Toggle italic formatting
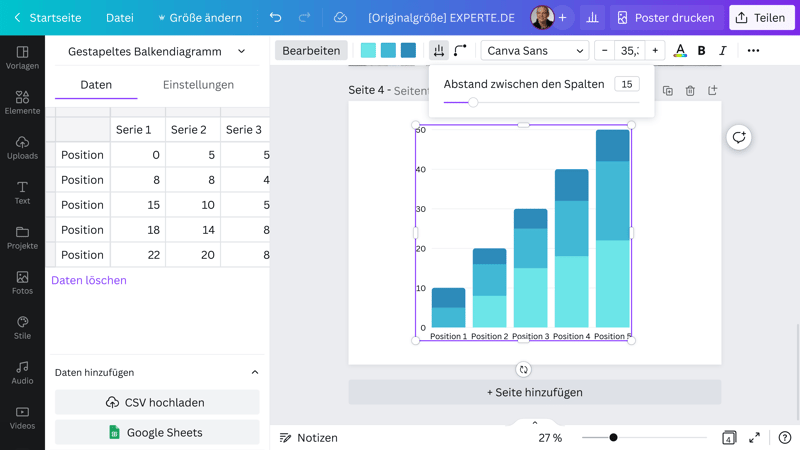800x450 pixels. [x=722, y=51]
